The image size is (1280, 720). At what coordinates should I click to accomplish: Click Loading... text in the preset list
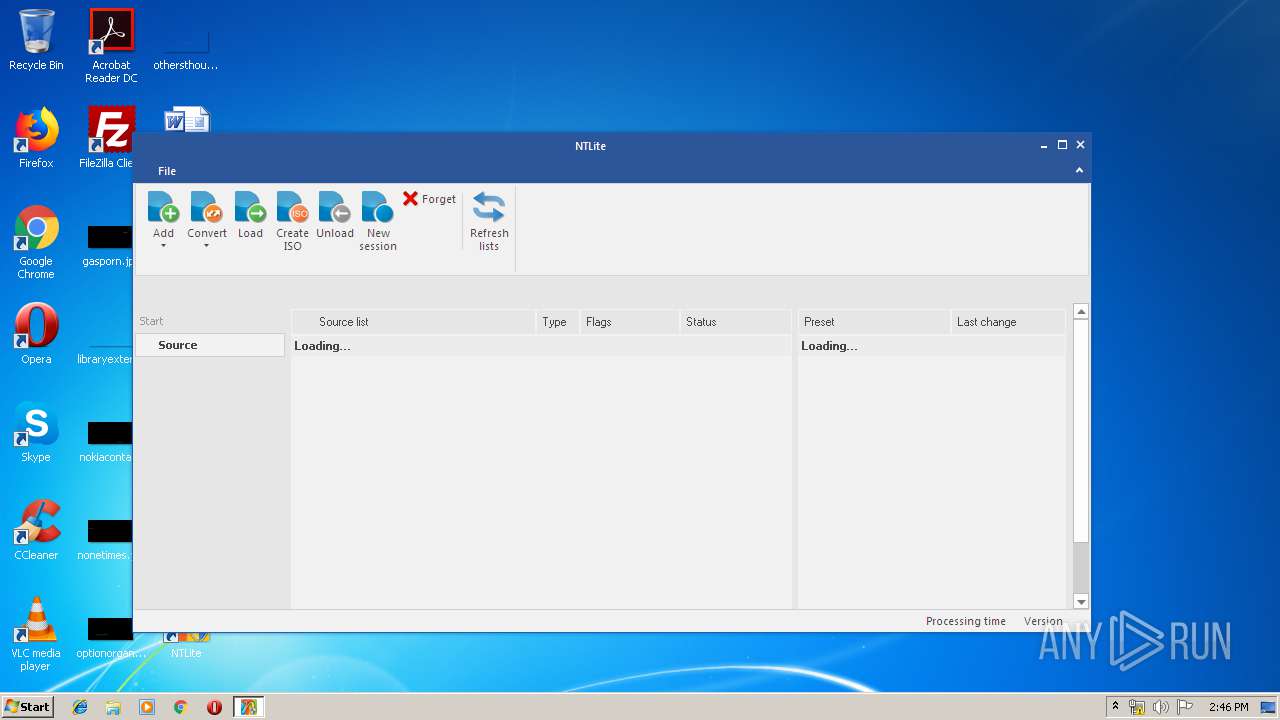829,346
